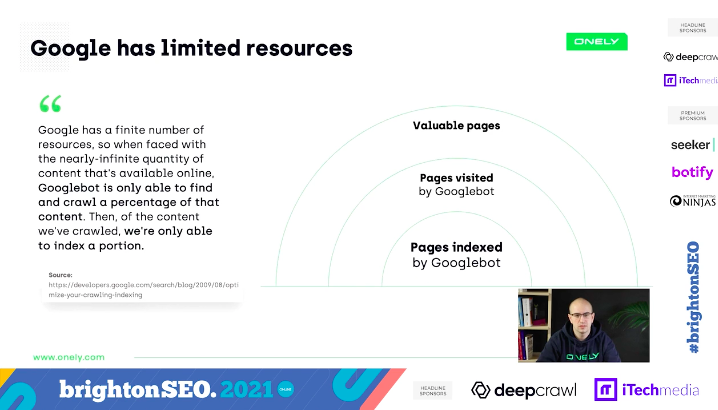
Task: Click the iTechmedia logo in right sidebar
Action: coord(691,80)
